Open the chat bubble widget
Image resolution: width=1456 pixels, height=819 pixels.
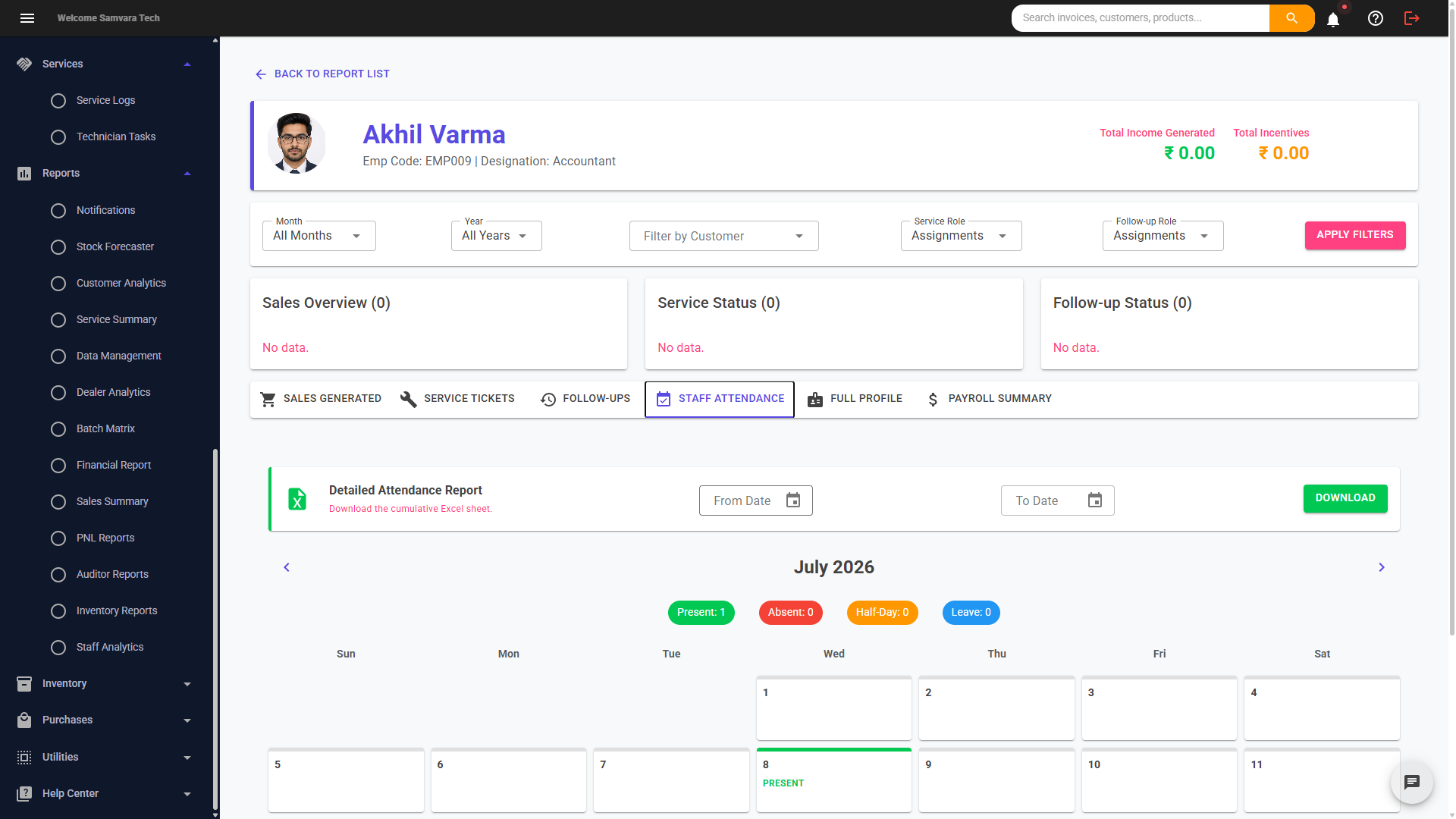click(x=1412, y=783)
